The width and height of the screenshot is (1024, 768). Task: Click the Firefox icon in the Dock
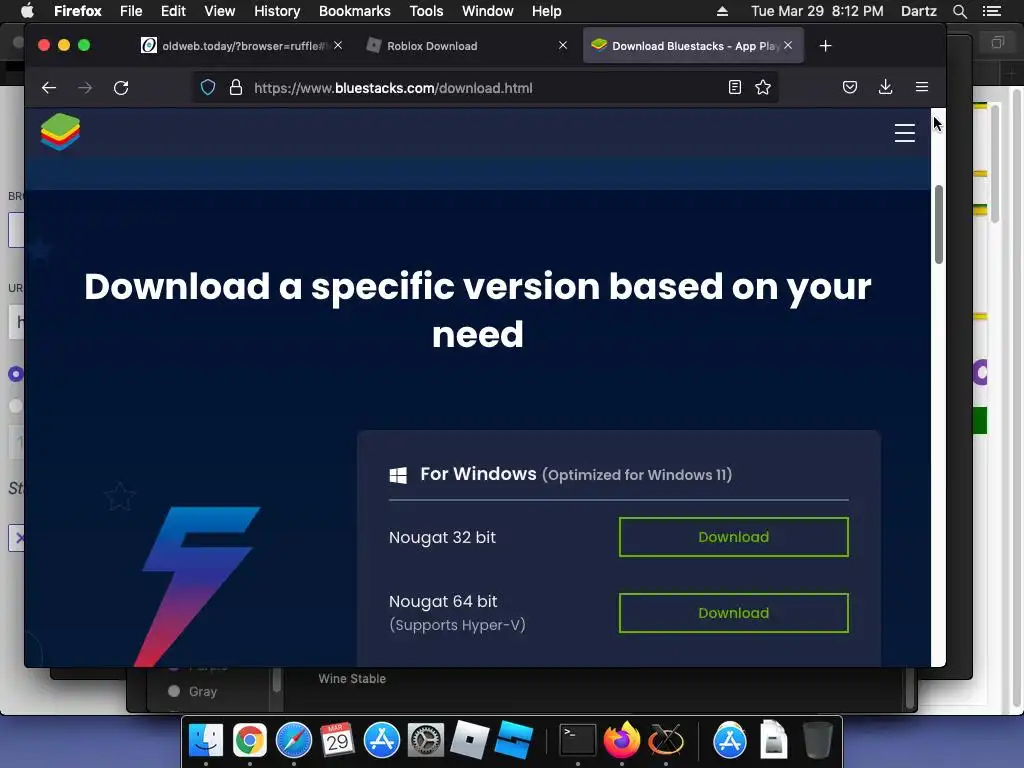click(x=622, y=741)
